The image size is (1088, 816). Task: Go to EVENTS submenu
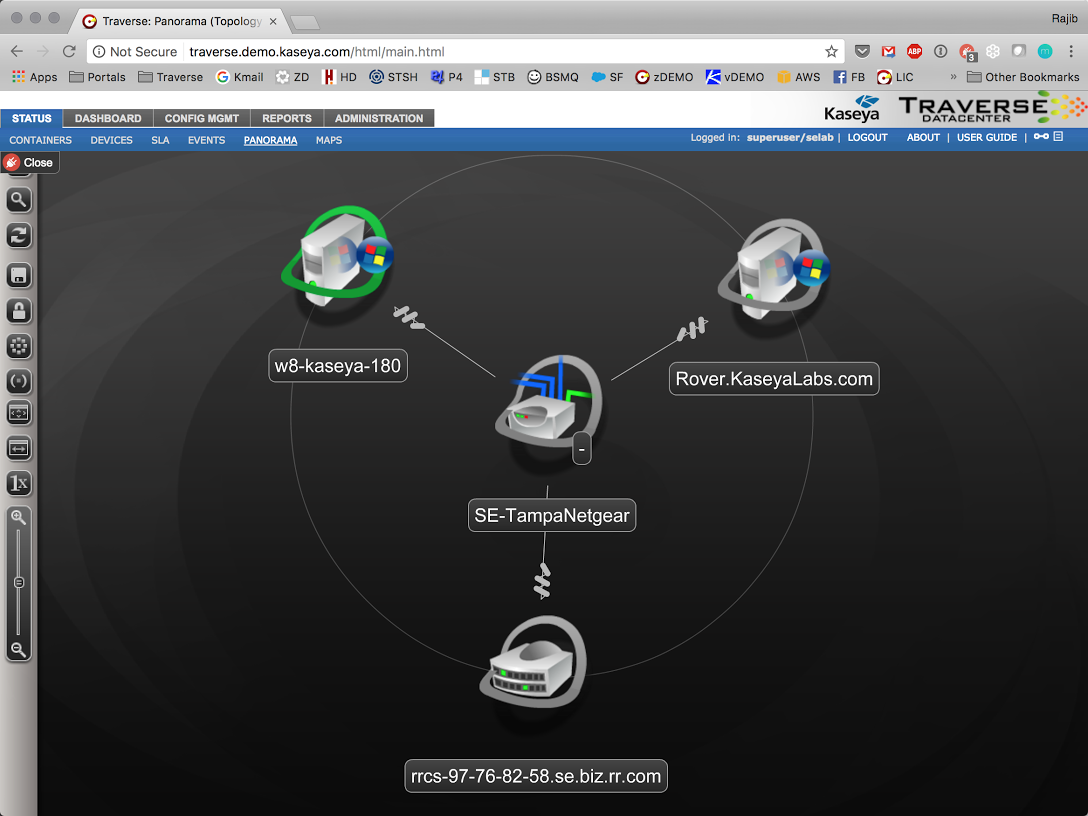click(206, 140)
